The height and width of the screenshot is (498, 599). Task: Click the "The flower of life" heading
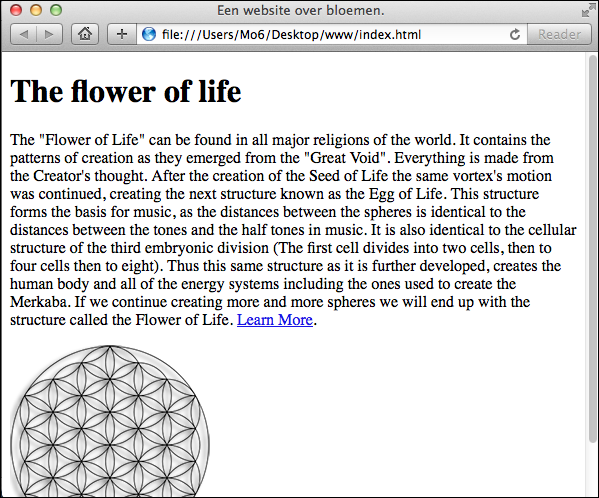(x=126, y=92)
